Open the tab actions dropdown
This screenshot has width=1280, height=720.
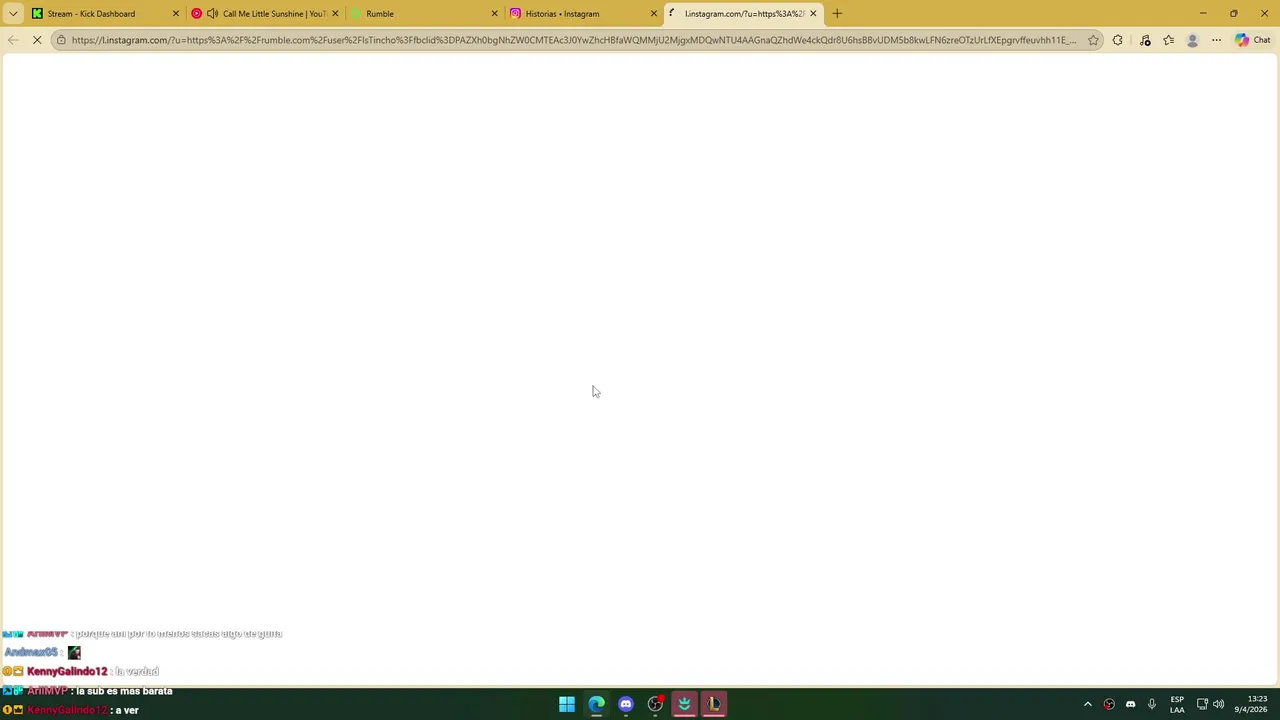tap(13, 13)
